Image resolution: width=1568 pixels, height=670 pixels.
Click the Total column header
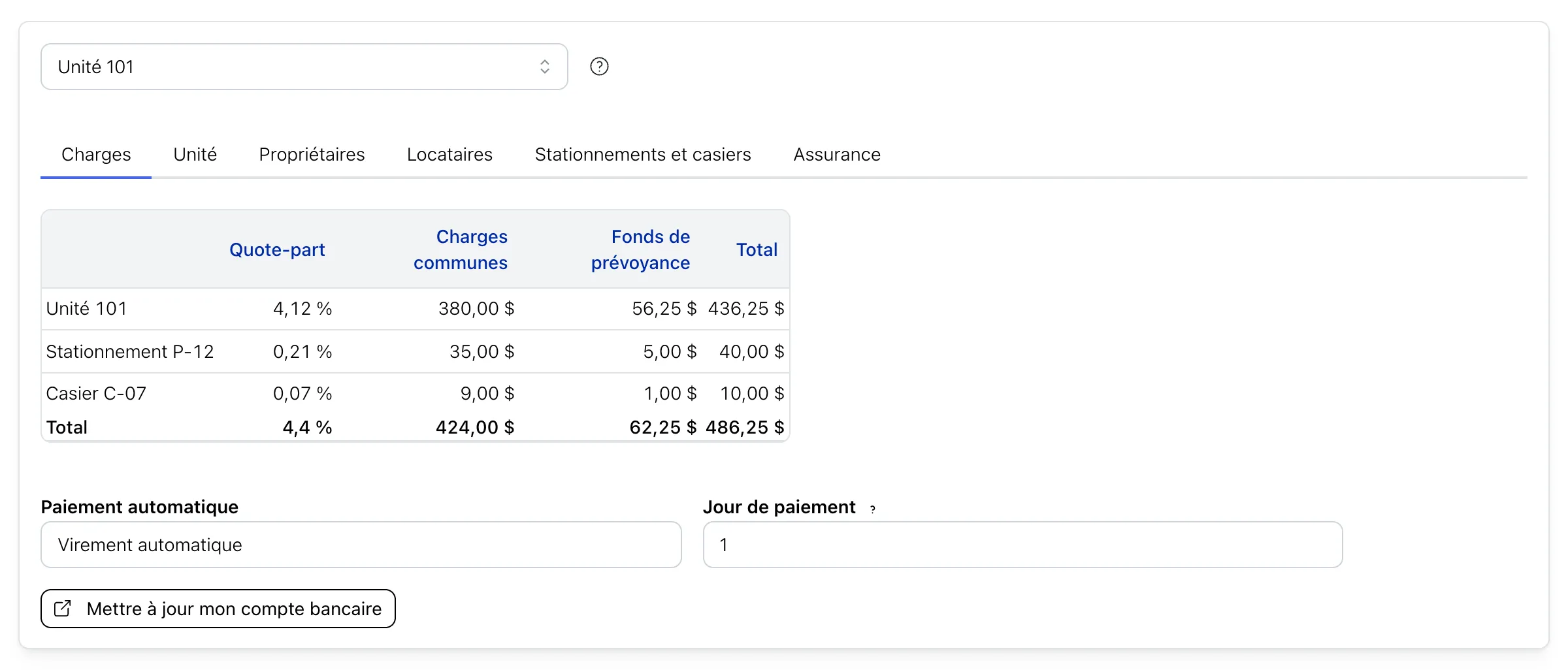pyautogui.click(x=757, y=250)
